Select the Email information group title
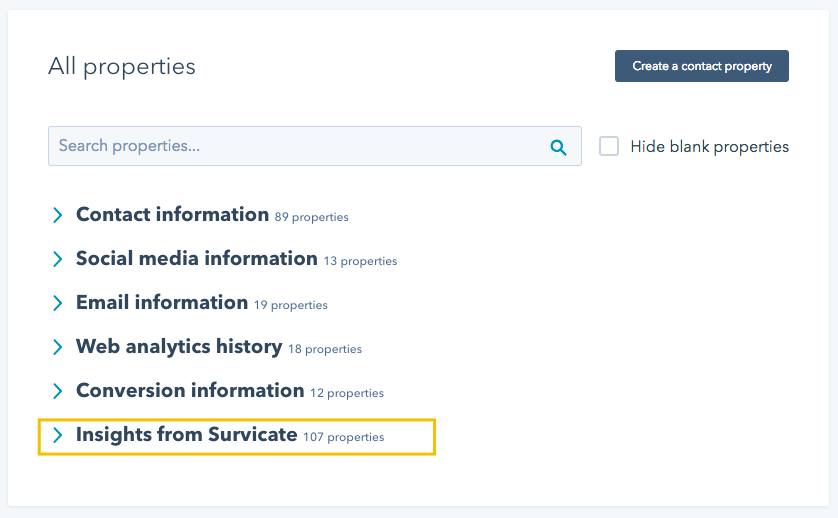This screenshot has width=838, height=518. click(x=162, y=303)
